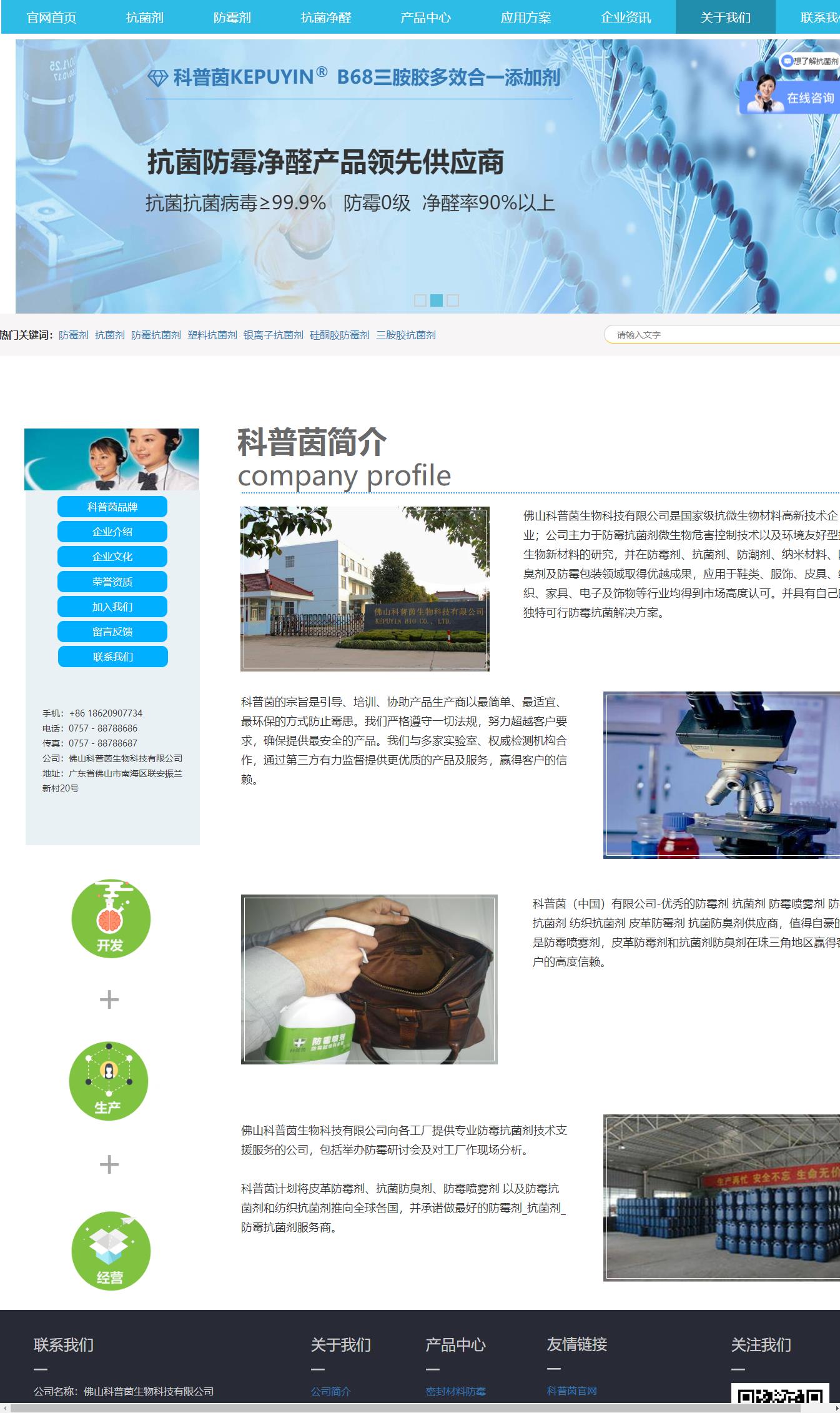840x1413 pixels.
Task: Click the green 经营 circle icon
Action: 111,1251
